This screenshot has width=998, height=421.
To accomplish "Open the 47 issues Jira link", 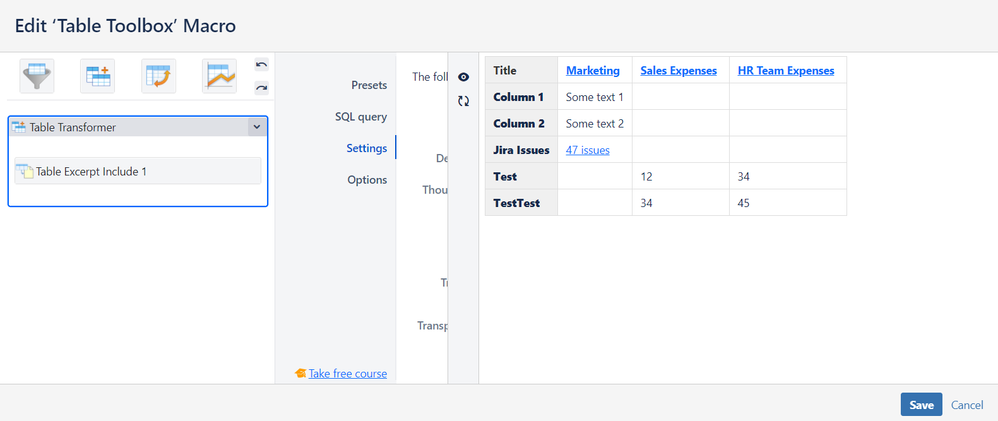I will [x=587, y=150].
